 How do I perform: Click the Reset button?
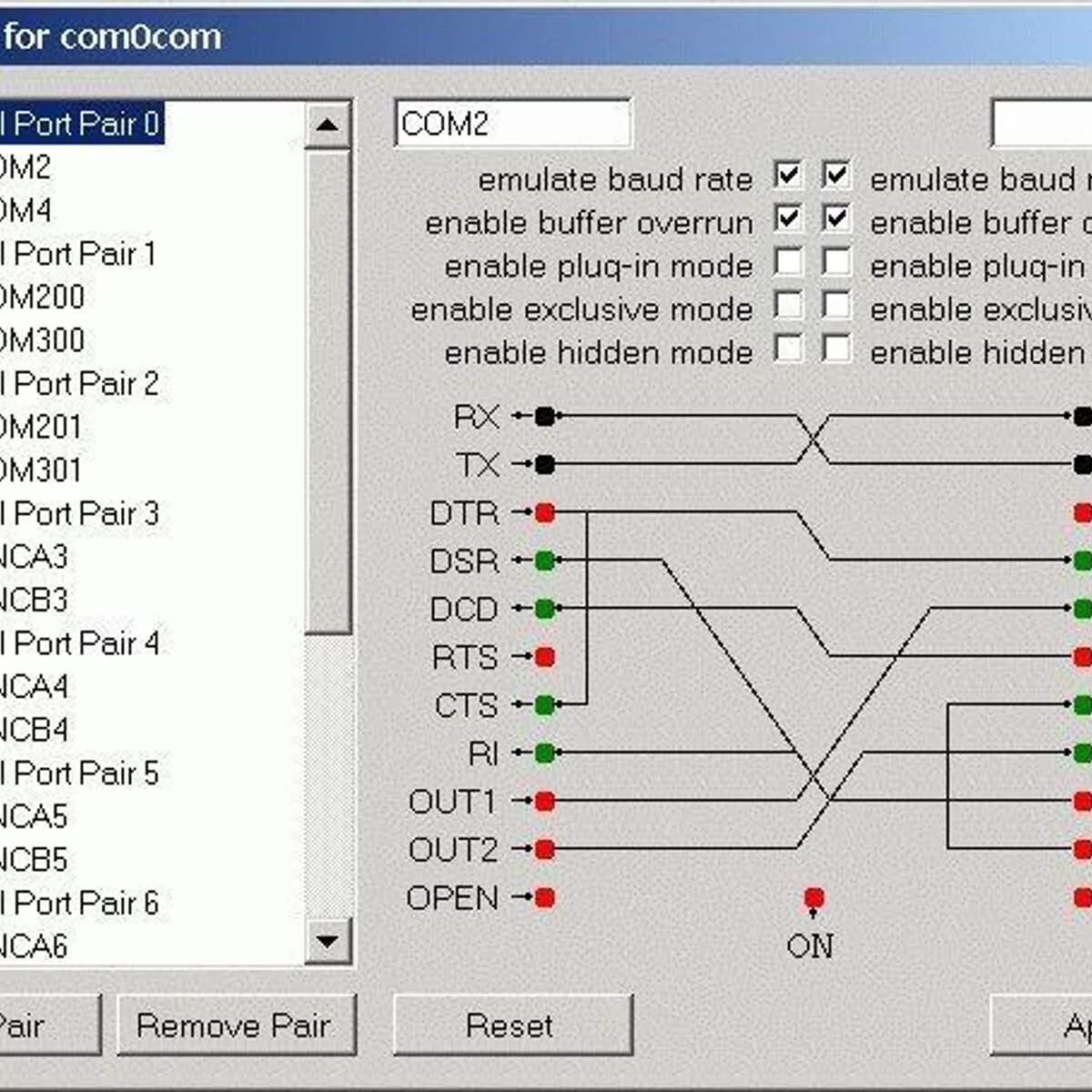pos(512,1026)
